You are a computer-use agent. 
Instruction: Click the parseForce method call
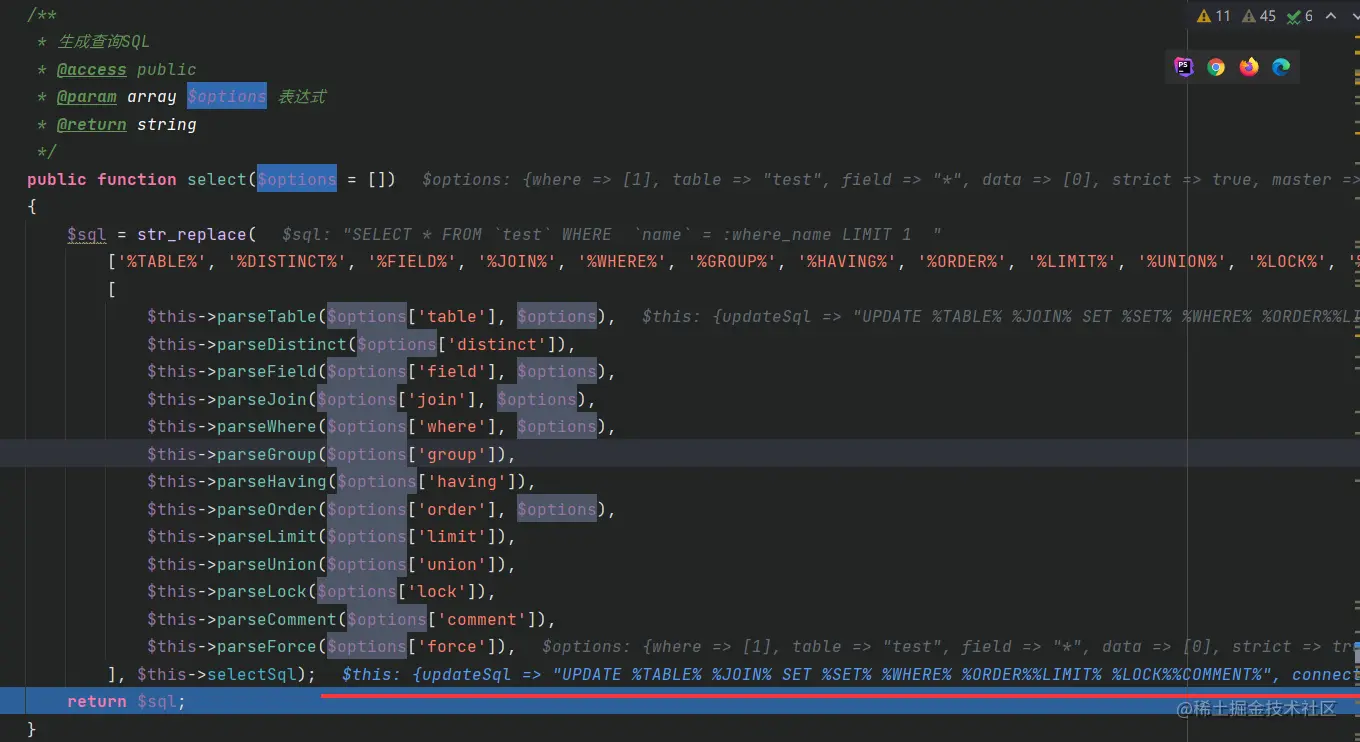(267, 647)
